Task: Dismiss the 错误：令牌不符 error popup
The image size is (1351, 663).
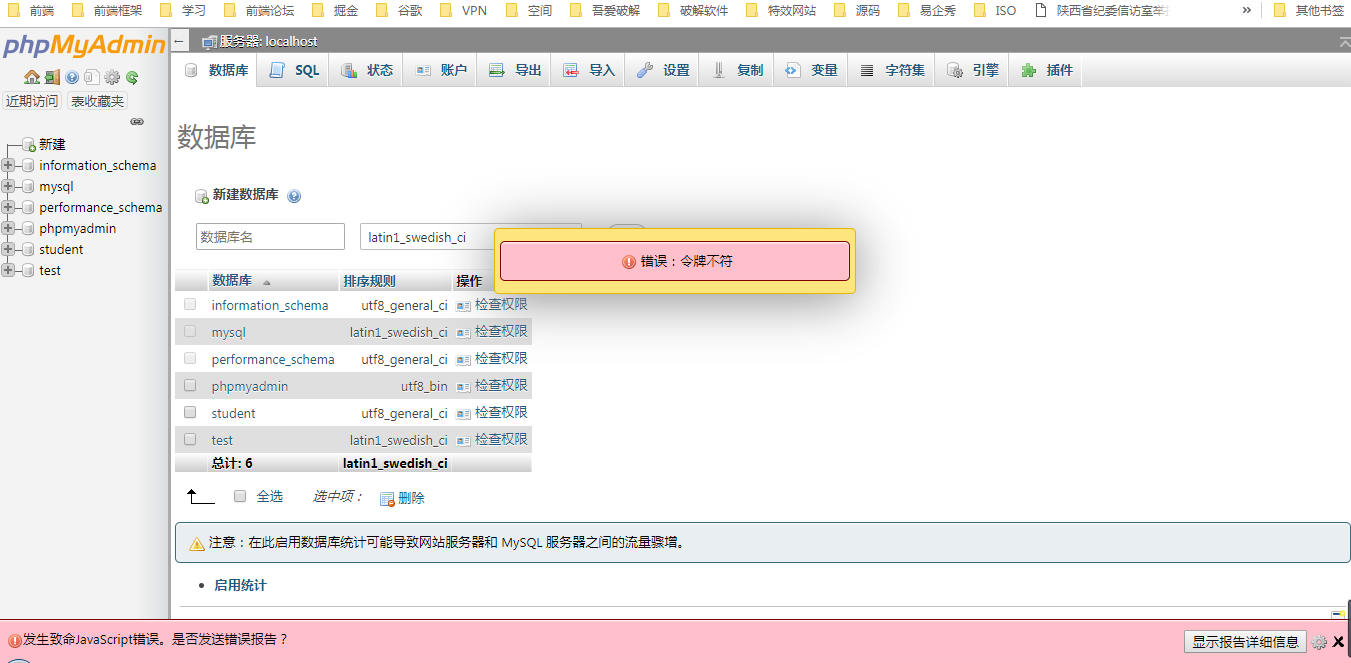Action: point(675,261)
